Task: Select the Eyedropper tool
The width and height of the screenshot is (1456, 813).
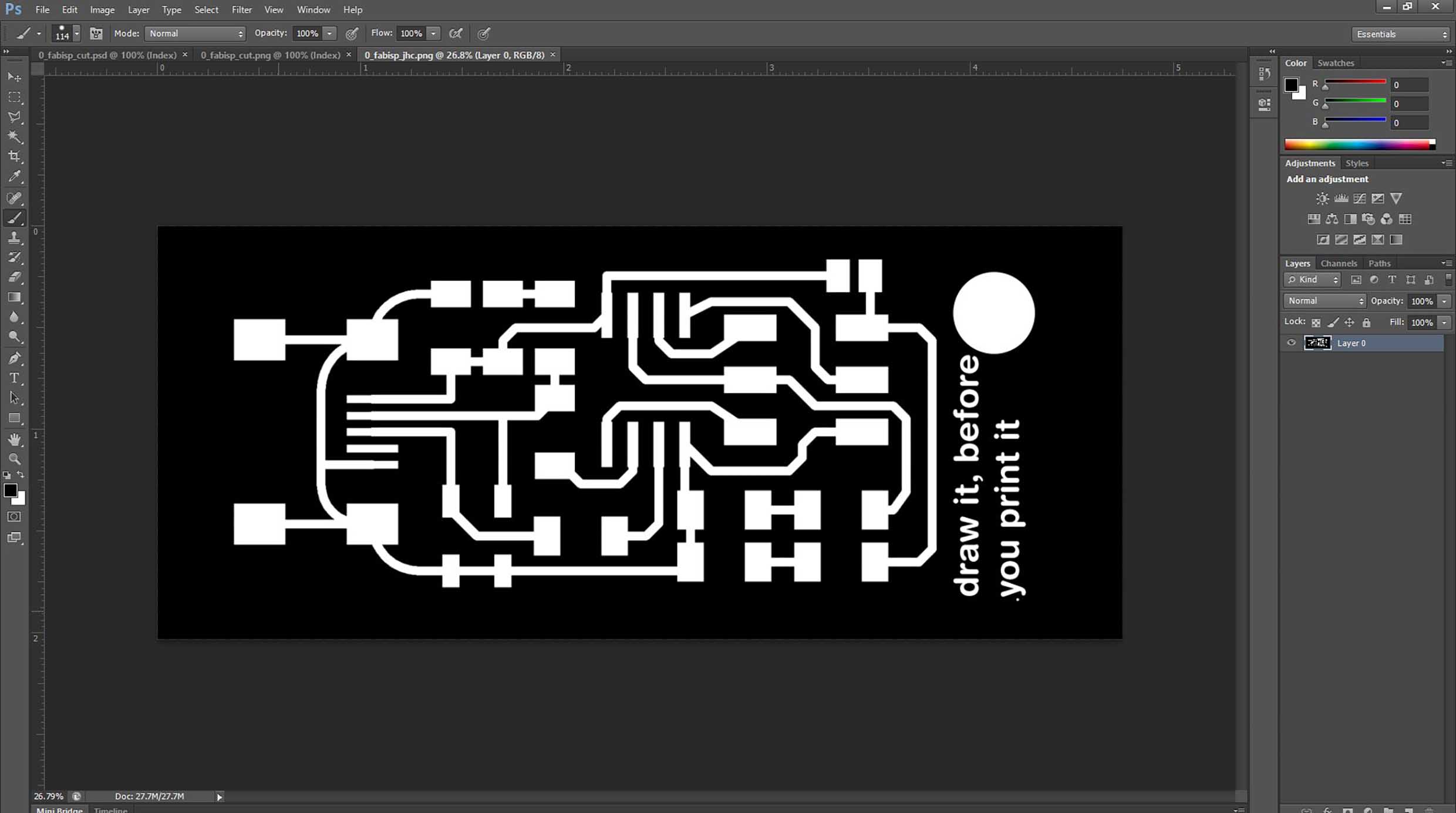Action: [x=15, y=176]
